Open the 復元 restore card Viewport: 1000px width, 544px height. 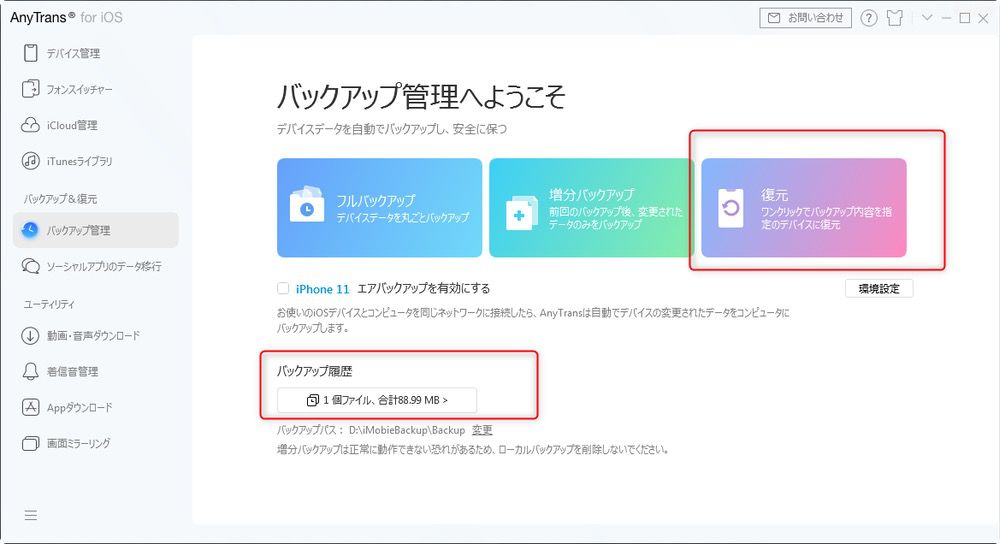803,208
